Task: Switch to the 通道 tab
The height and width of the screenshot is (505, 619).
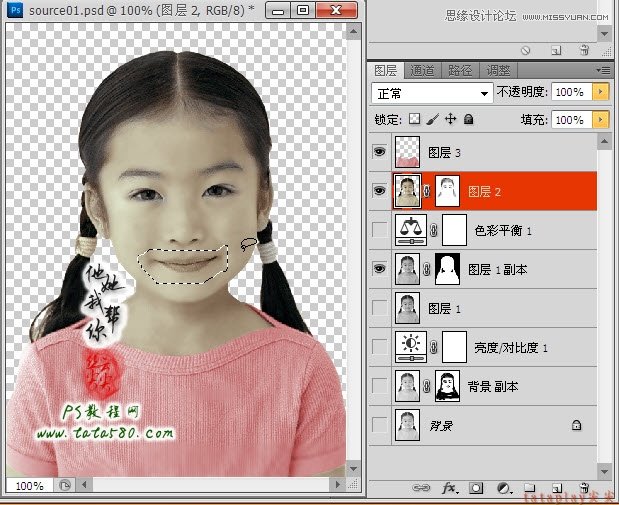Action: coord(422,71)
